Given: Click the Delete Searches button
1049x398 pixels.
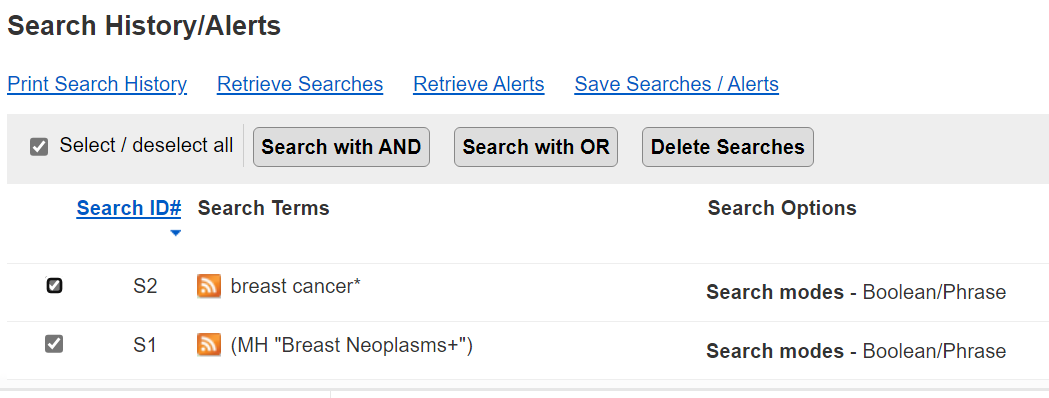Looking at the screenshot, I should tap(728, 147).
